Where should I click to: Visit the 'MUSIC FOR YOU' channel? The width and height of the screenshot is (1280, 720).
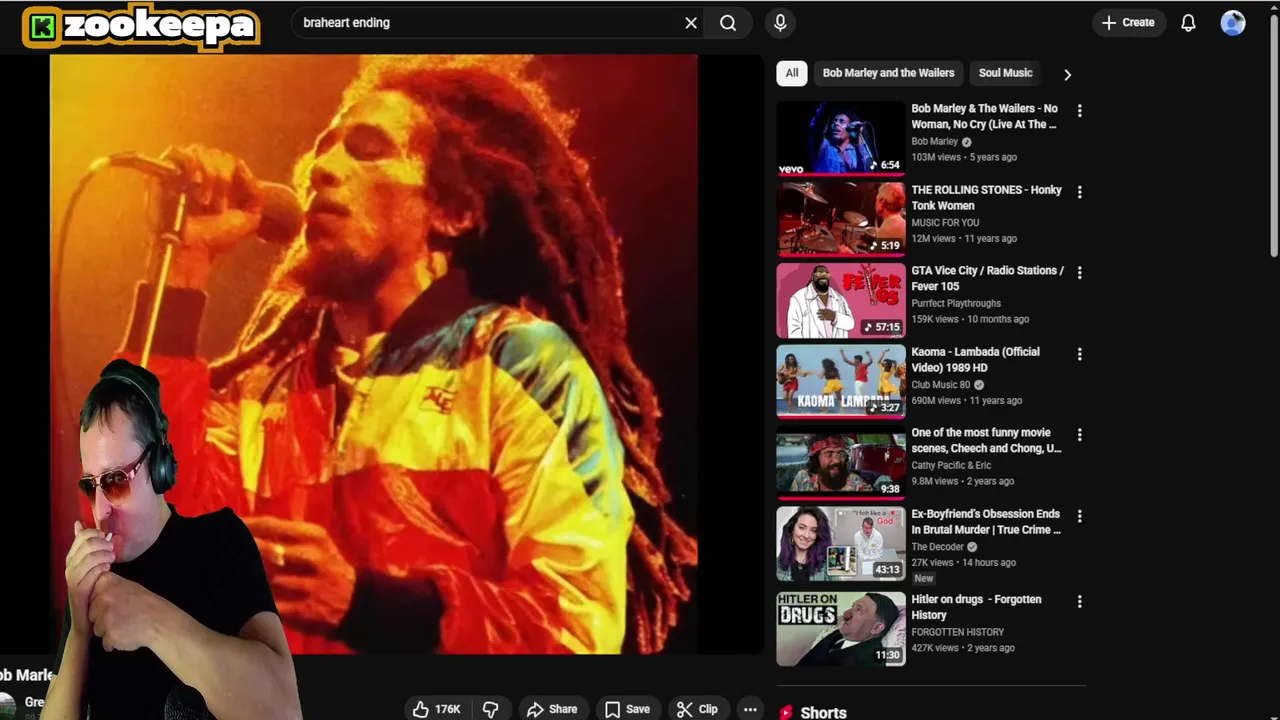click(x=945, y=223)
